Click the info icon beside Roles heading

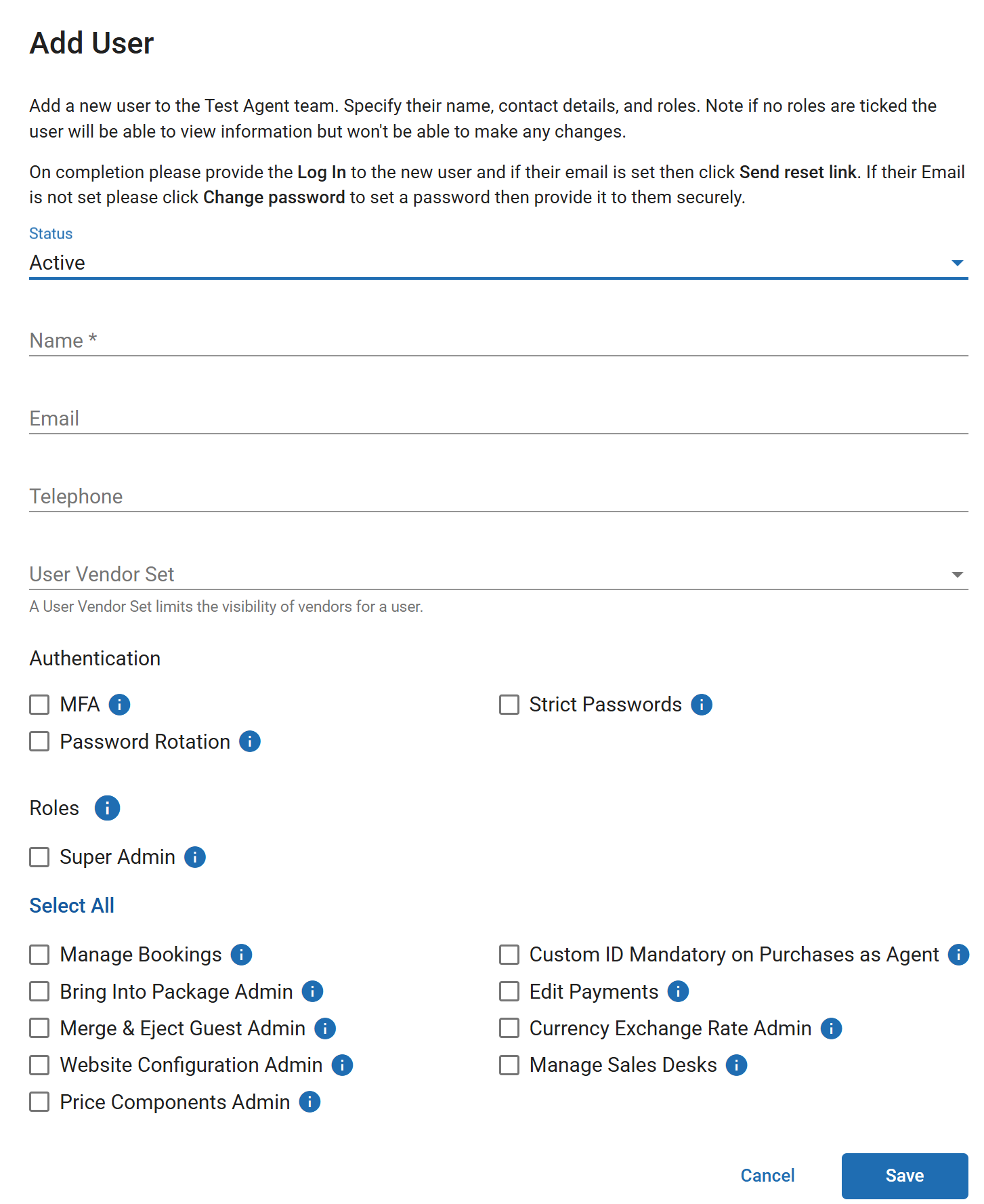click(x=107, y=808)
